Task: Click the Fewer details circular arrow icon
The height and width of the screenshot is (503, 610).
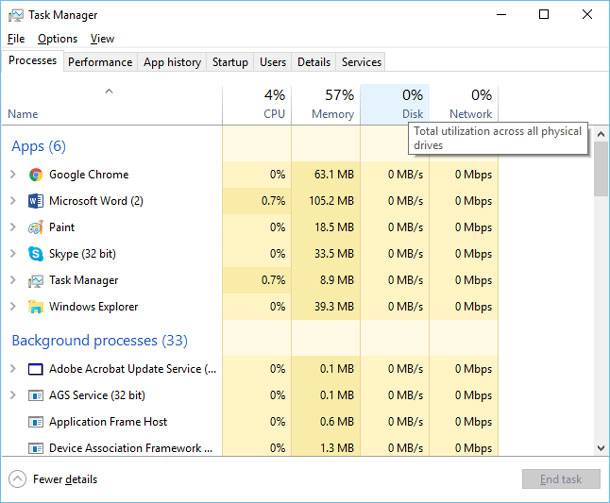Action: 18,479
